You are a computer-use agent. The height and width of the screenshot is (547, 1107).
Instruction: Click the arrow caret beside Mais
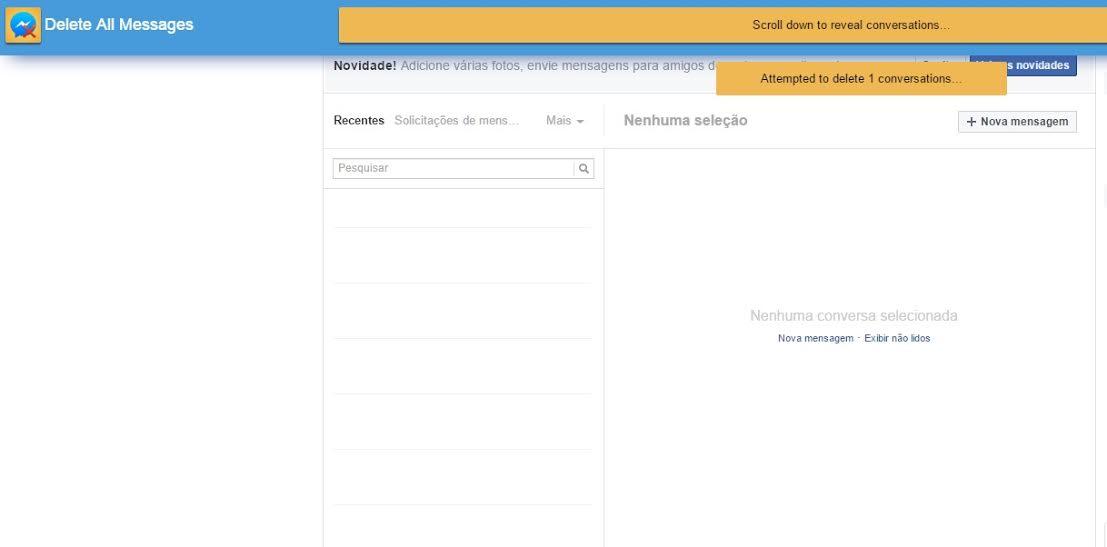tap(580, 122)
